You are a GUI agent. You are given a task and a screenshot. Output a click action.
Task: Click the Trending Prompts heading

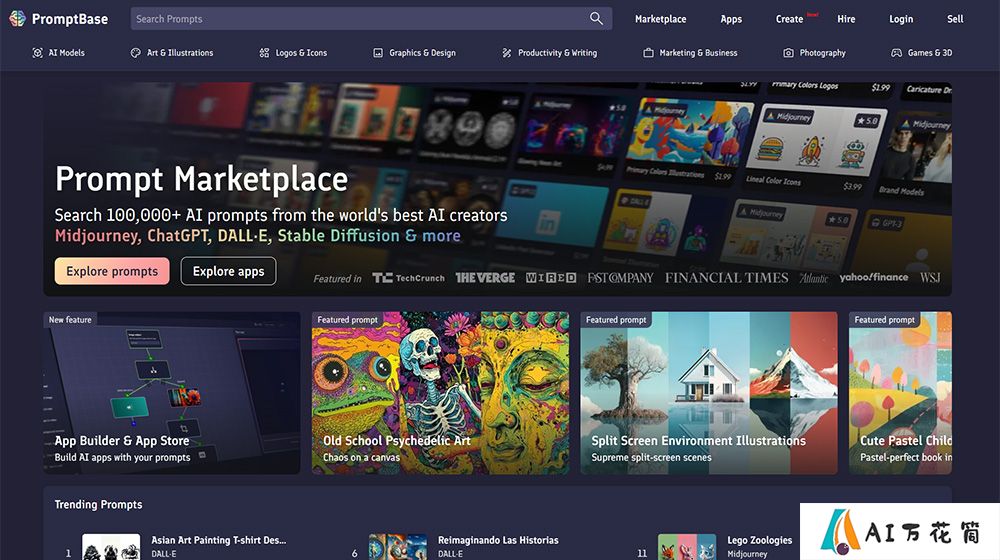click(98, 505)
